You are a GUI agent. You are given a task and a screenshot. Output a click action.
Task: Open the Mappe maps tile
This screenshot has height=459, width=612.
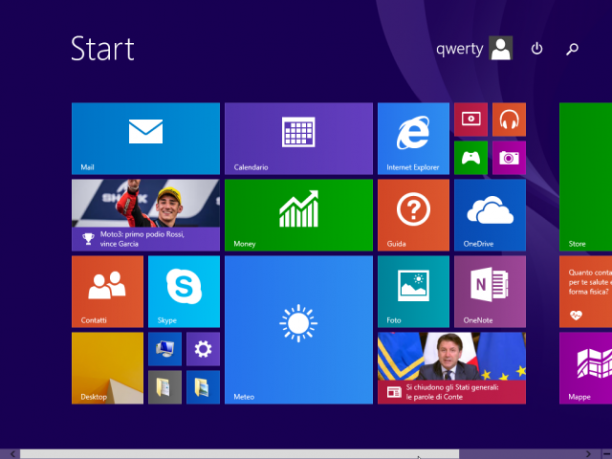(585, 368)
